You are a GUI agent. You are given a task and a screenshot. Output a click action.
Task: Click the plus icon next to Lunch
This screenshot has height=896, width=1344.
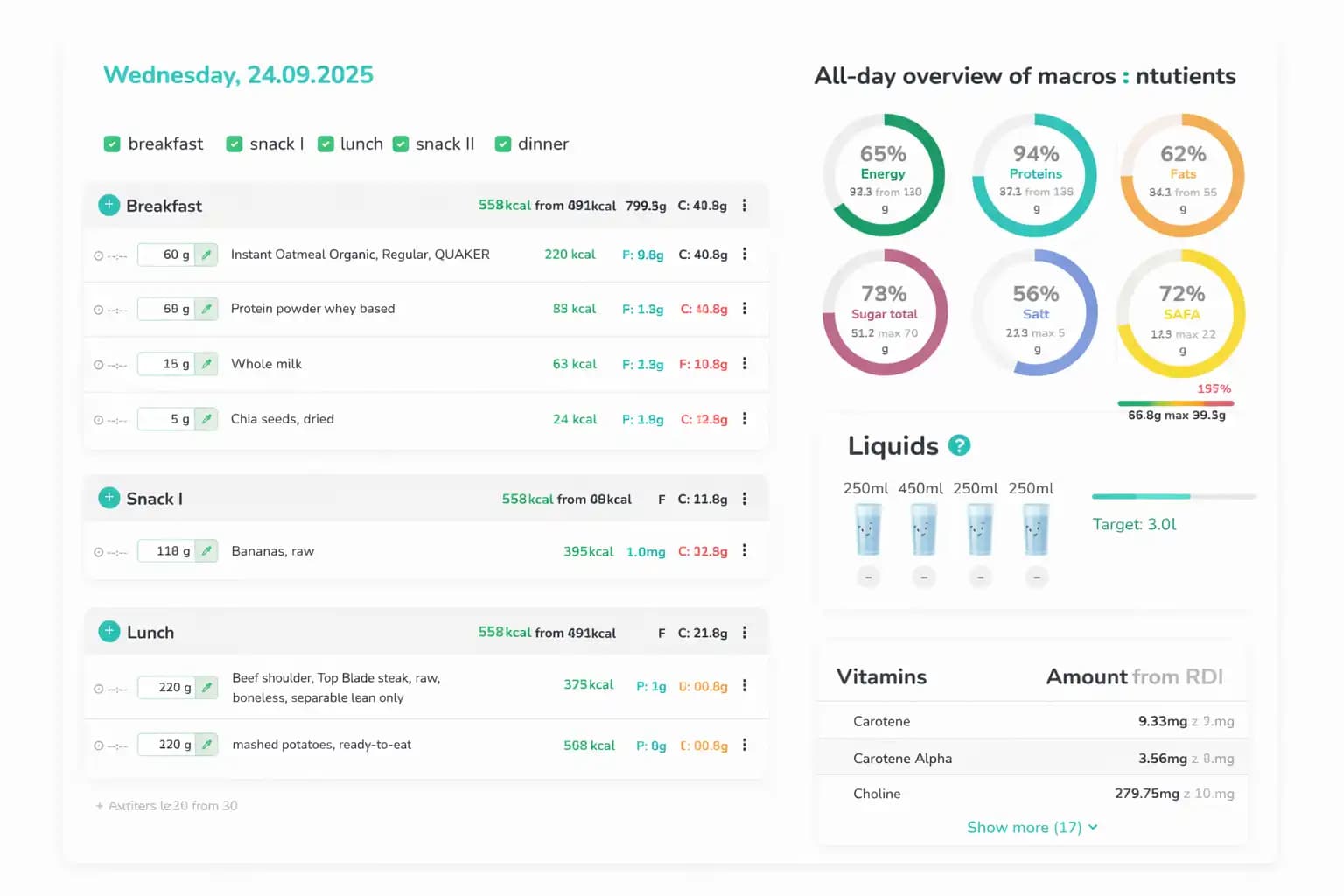click(x=108, y=632)
